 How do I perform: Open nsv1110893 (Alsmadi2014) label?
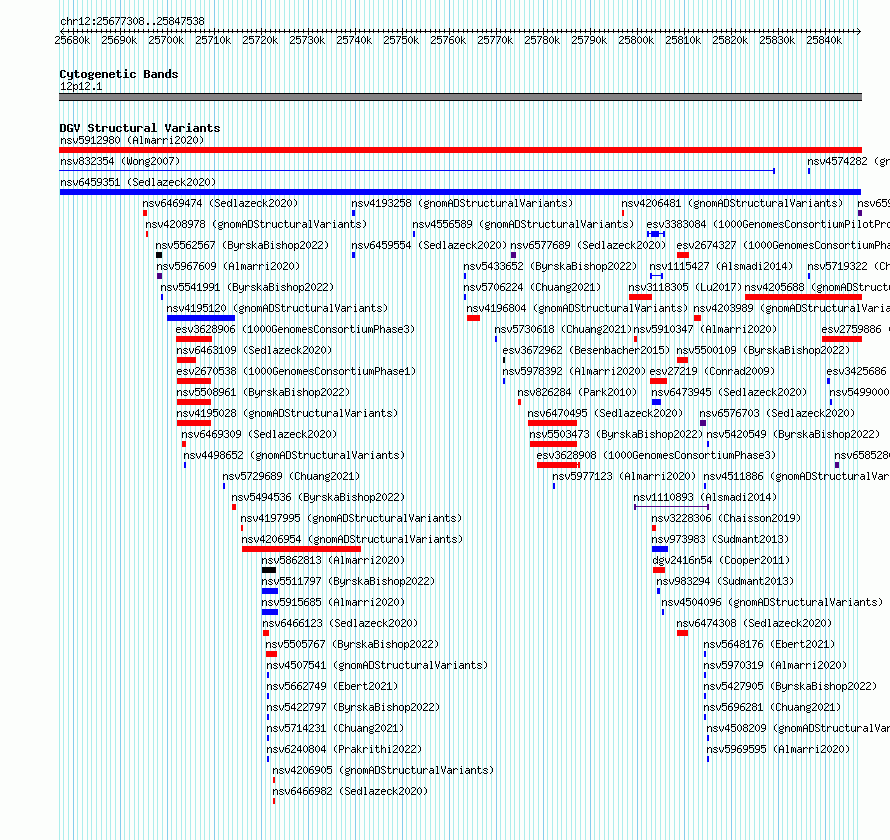[705, 497]
